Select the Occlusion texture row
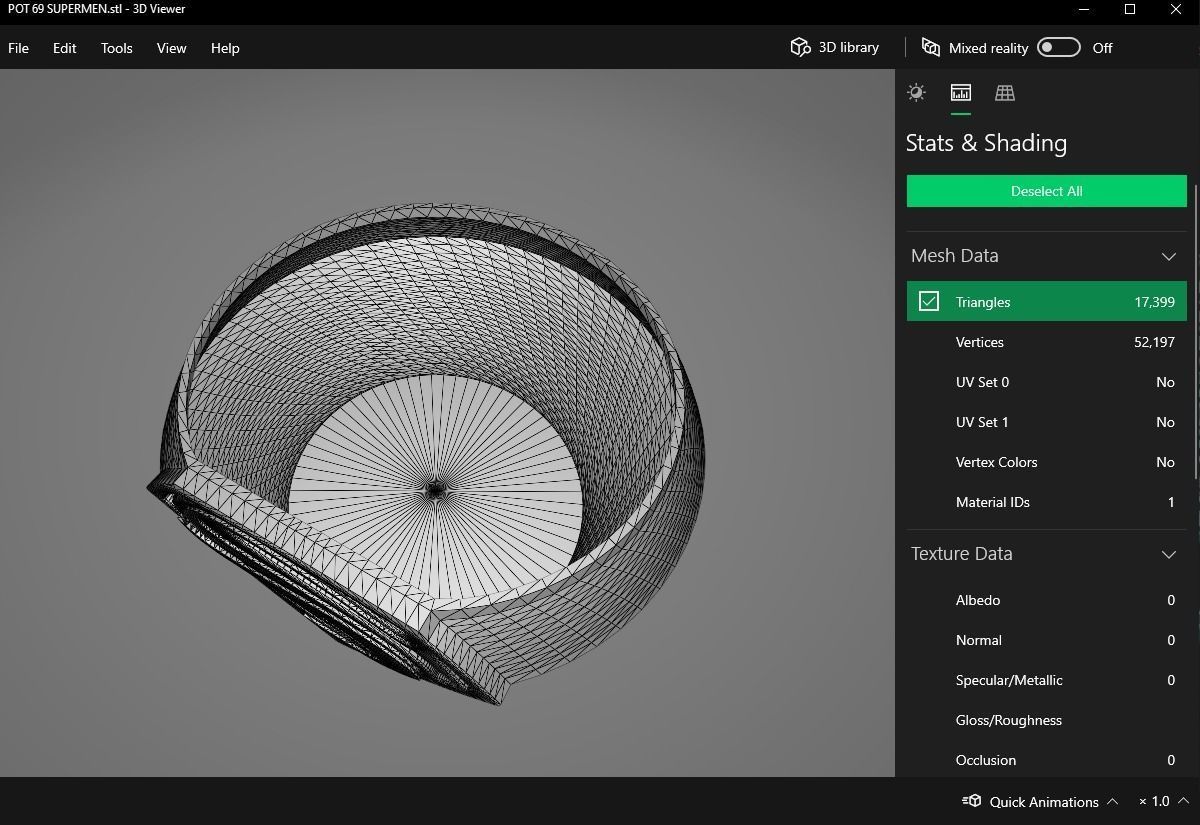Image resolution: width=1200 pixels, height=825 pixels. (x=1047, y=760)
